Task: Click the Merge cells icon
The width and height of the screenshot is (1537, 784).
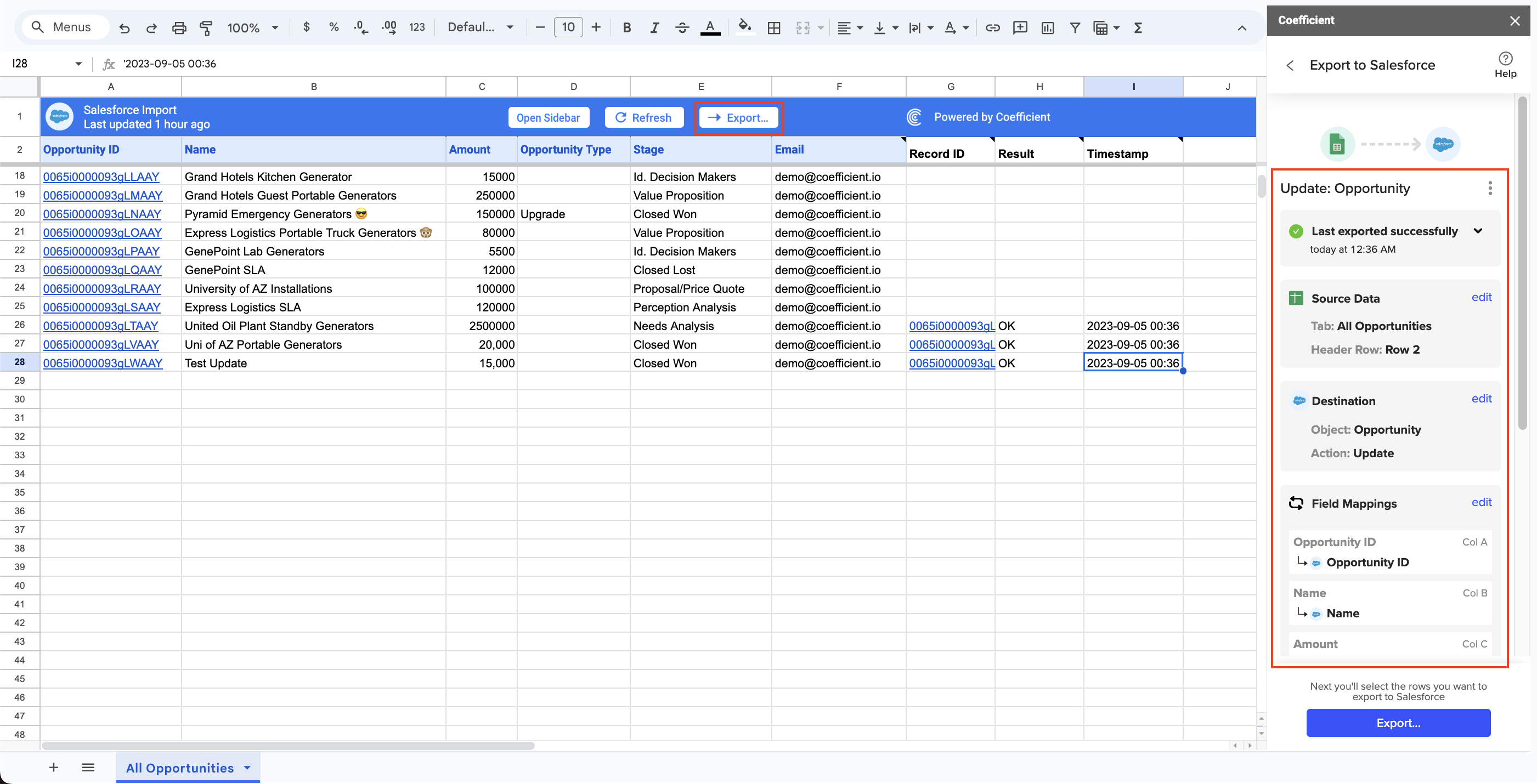Action: (803, 27)
